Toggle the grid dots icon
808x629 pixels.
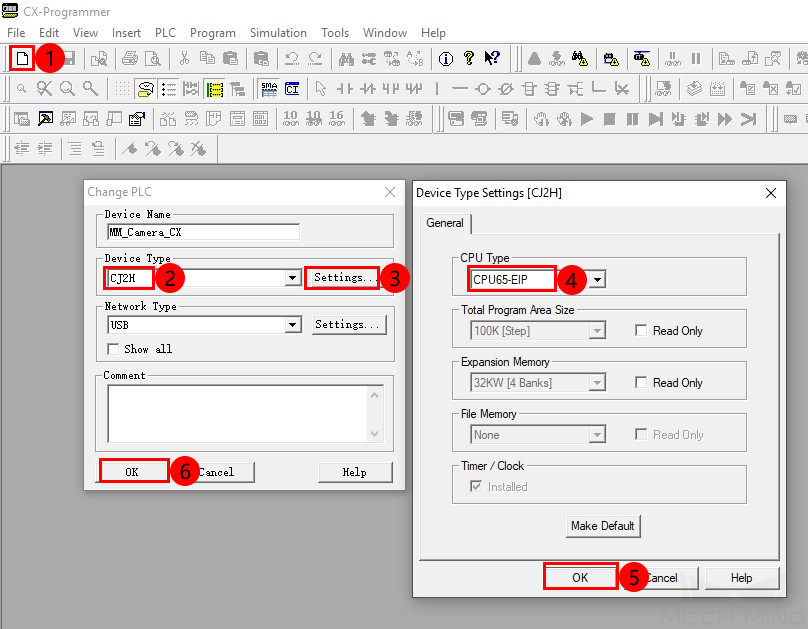(122, 89)
